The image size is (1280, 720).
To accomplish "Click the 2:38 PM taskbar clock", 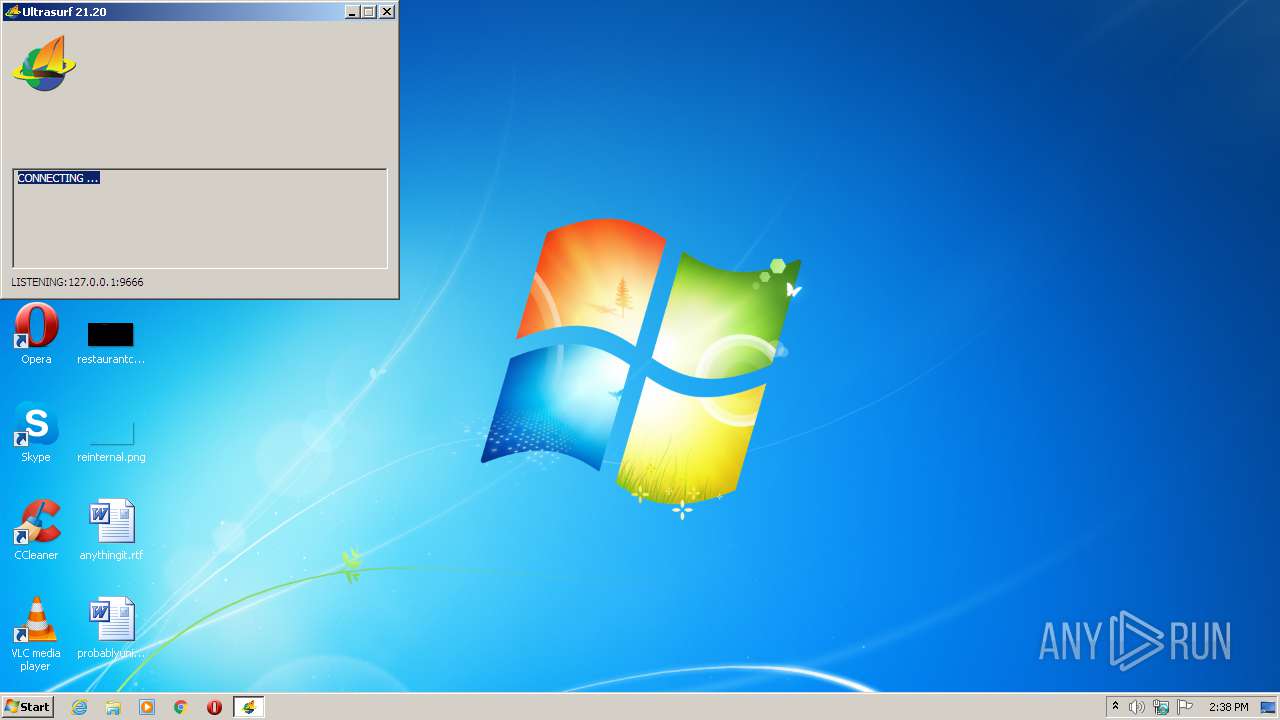I will pos(1228,707).
